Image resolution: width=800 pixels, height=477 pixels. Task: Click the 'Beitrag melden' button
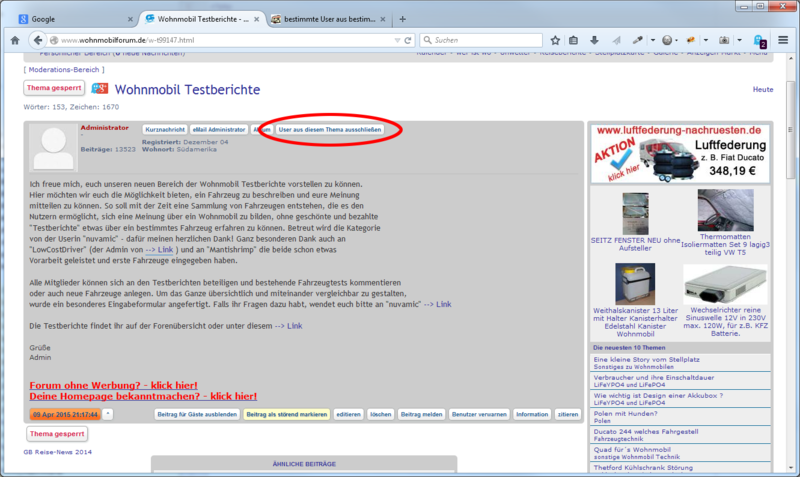coord(421,414)
